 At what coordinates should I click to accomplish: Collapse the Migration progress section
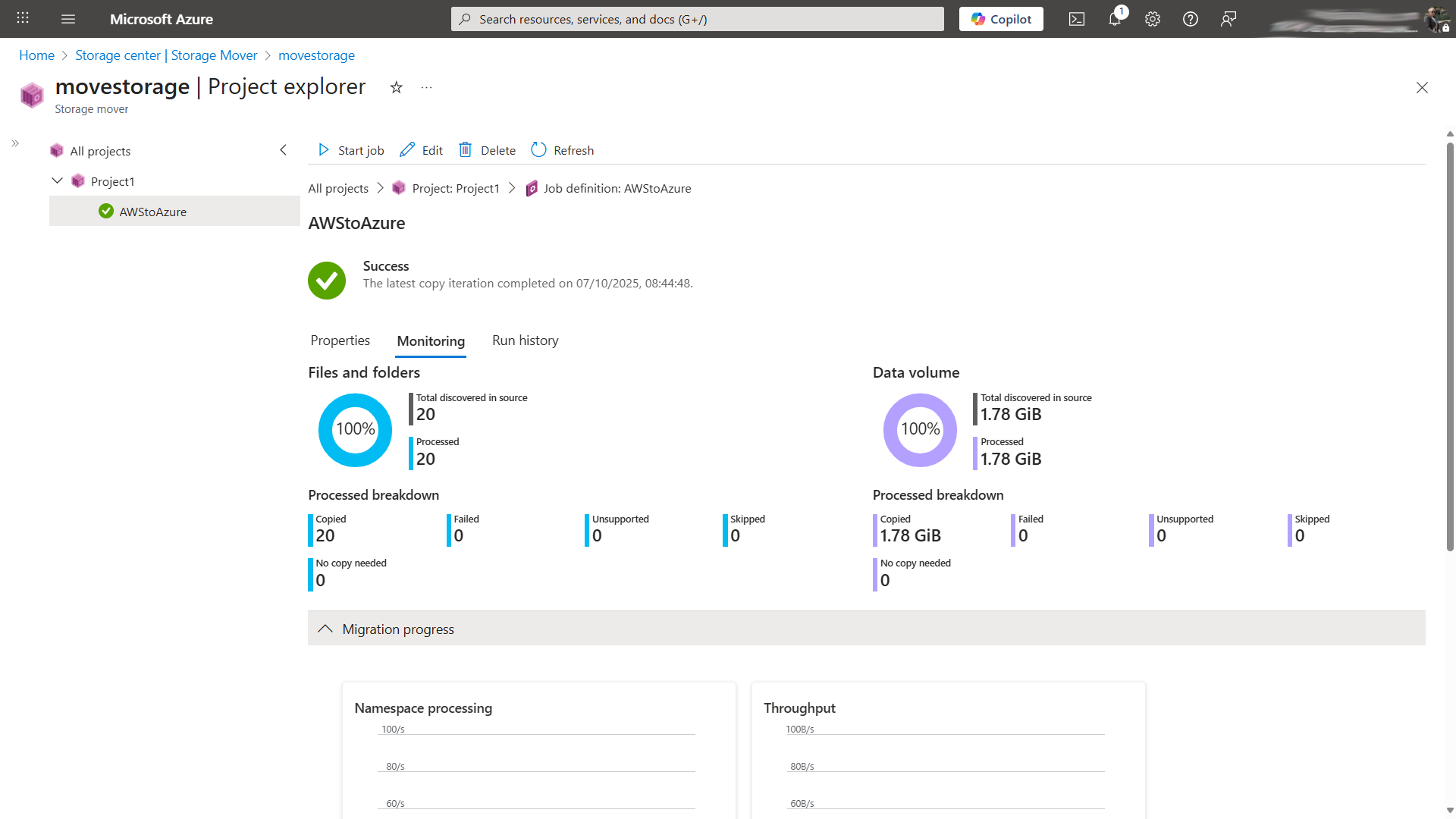(325, 629)
